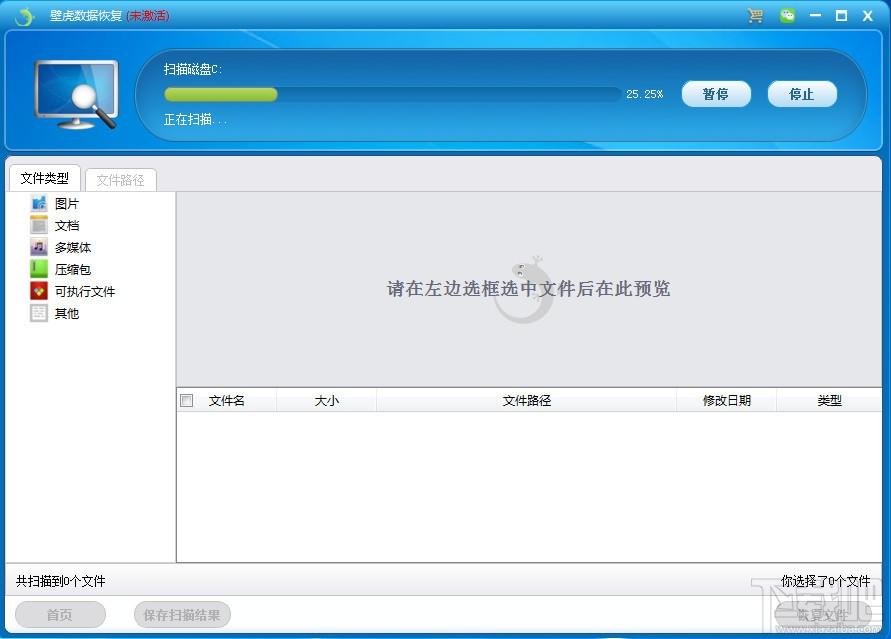
Task: Click the 保存扫描结果 button
Action: click(x=182, y=615)
